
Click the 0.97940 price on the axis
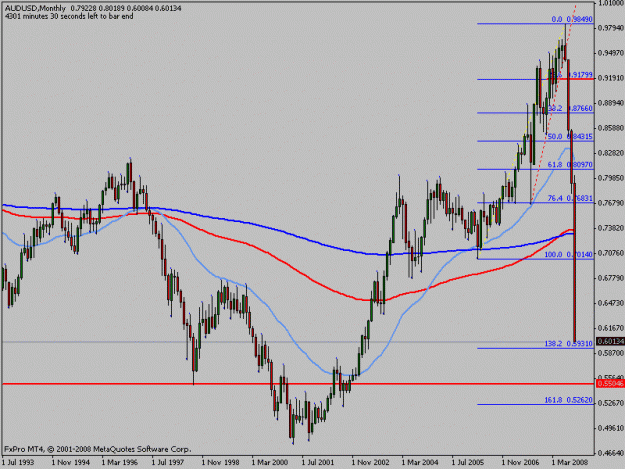pos(611,28)
